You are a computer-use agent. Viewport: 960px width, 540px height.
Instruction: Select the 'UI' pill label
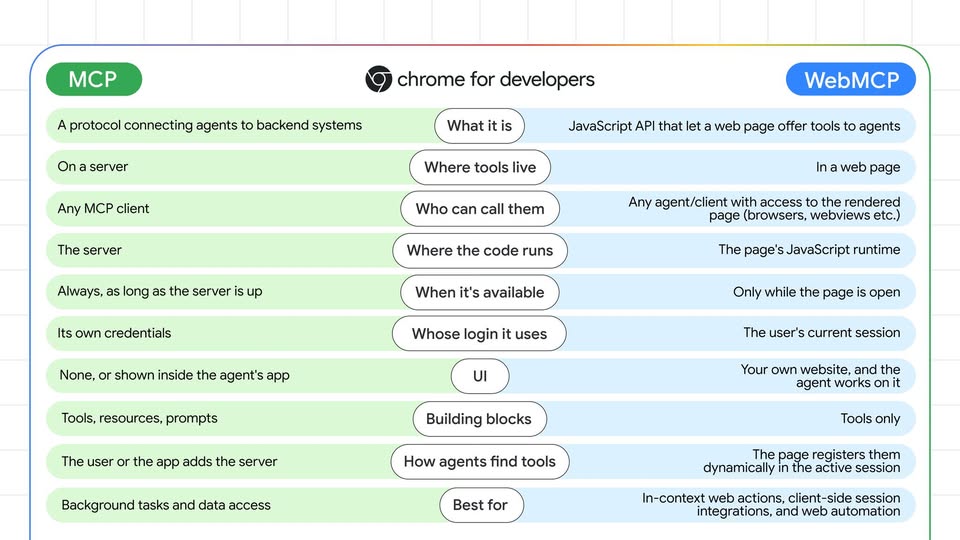480,376
